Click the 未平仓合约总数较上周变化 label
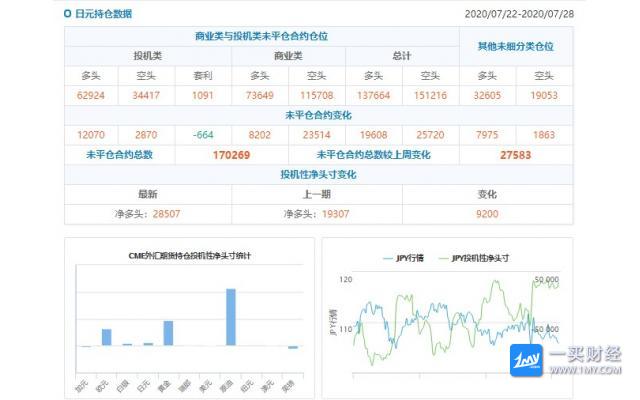 (x=373, y=155)
